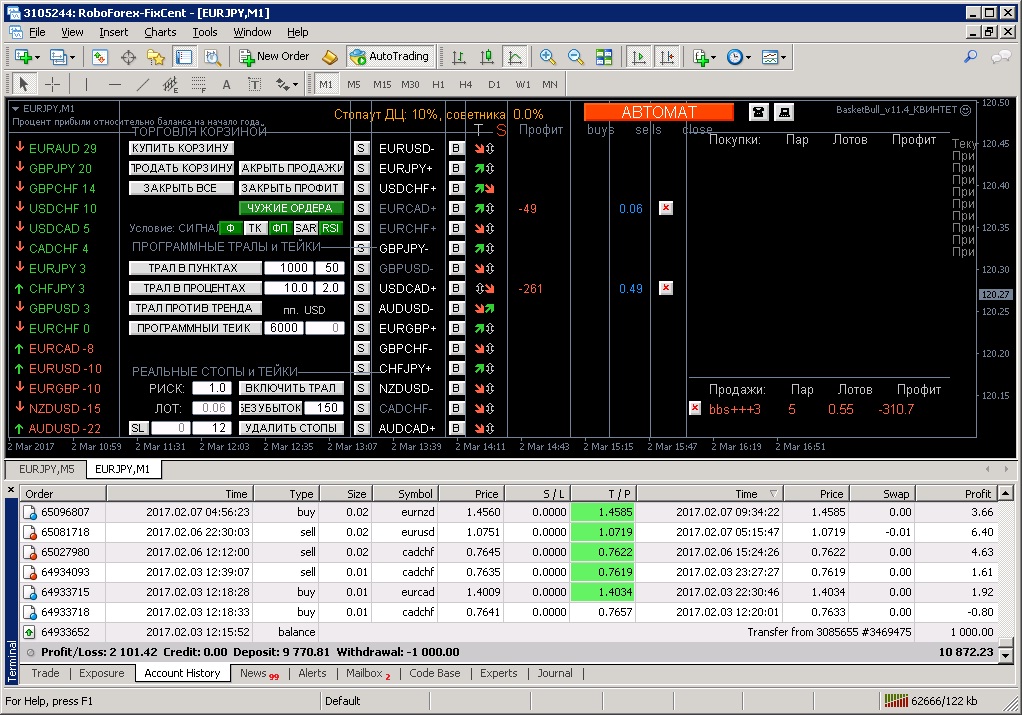This screenshot has width=1022, height=715.
Task: Click the РИСК value input field
Action: click(x=210, y=388)
